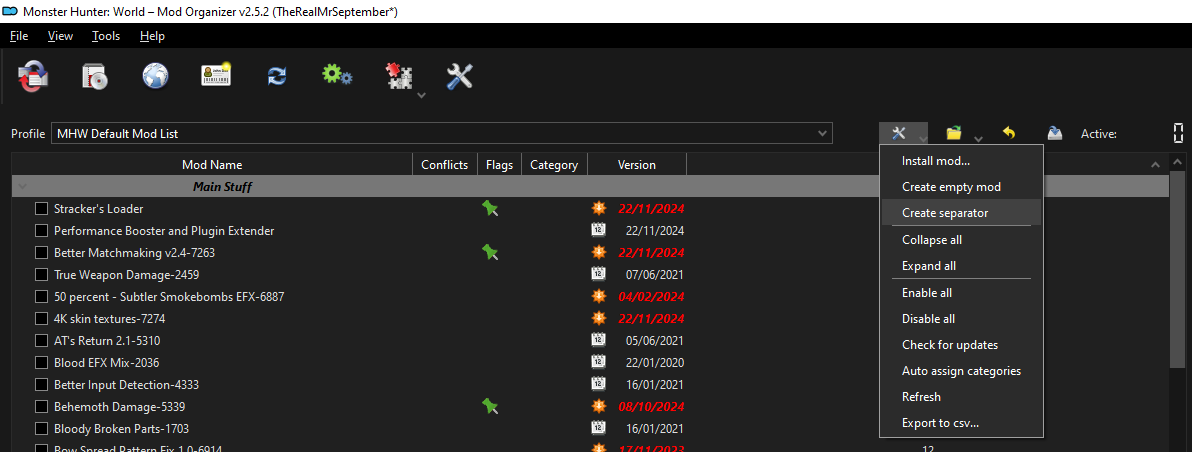Tick the Better Matchmaking v2.4-7263 checkbox

point(41,252)
